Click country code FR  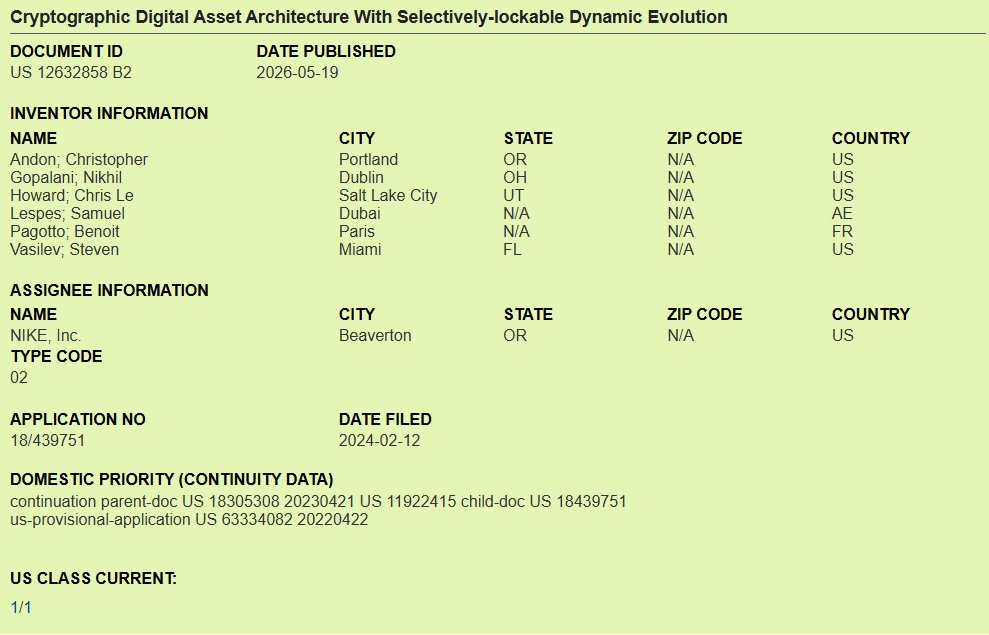click(843, 231)
